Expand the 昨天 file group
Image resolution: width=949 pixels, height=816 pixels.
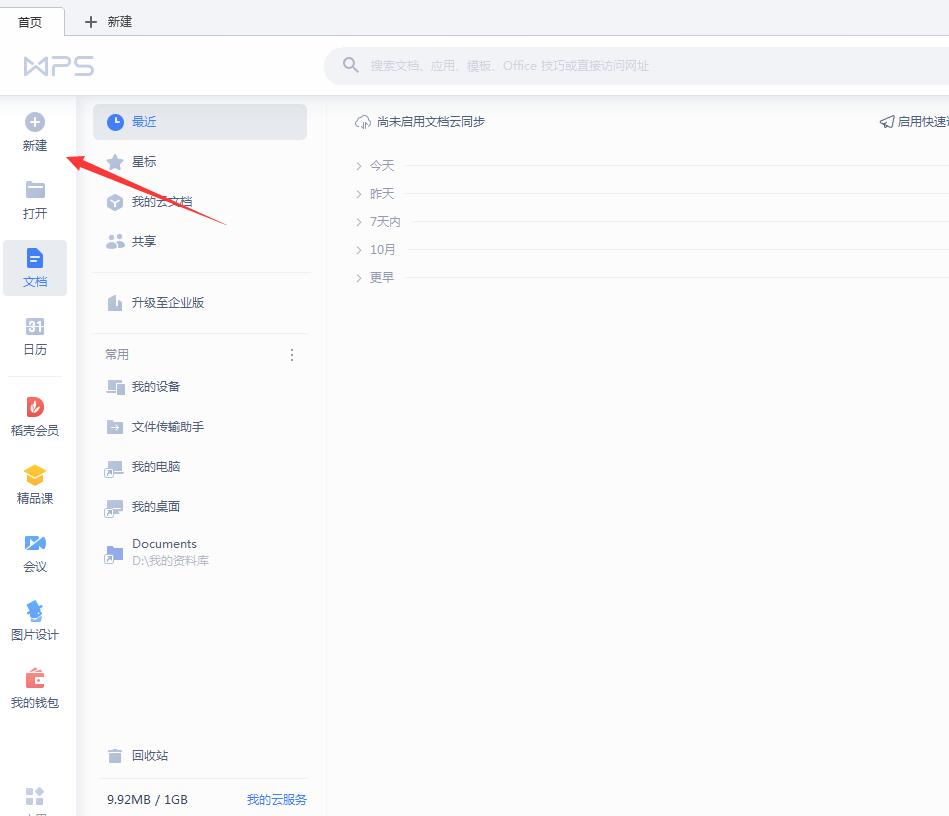point(381,193)
